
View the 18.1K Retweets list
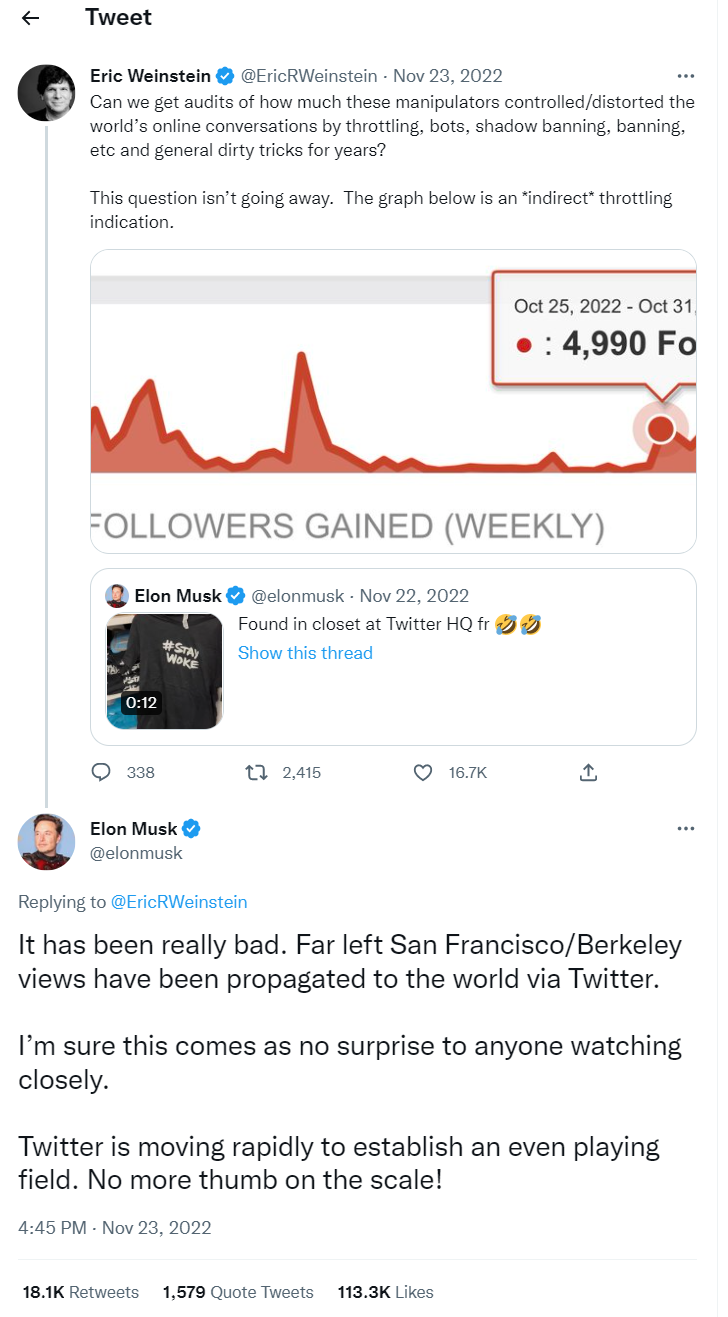(80, 1292)
